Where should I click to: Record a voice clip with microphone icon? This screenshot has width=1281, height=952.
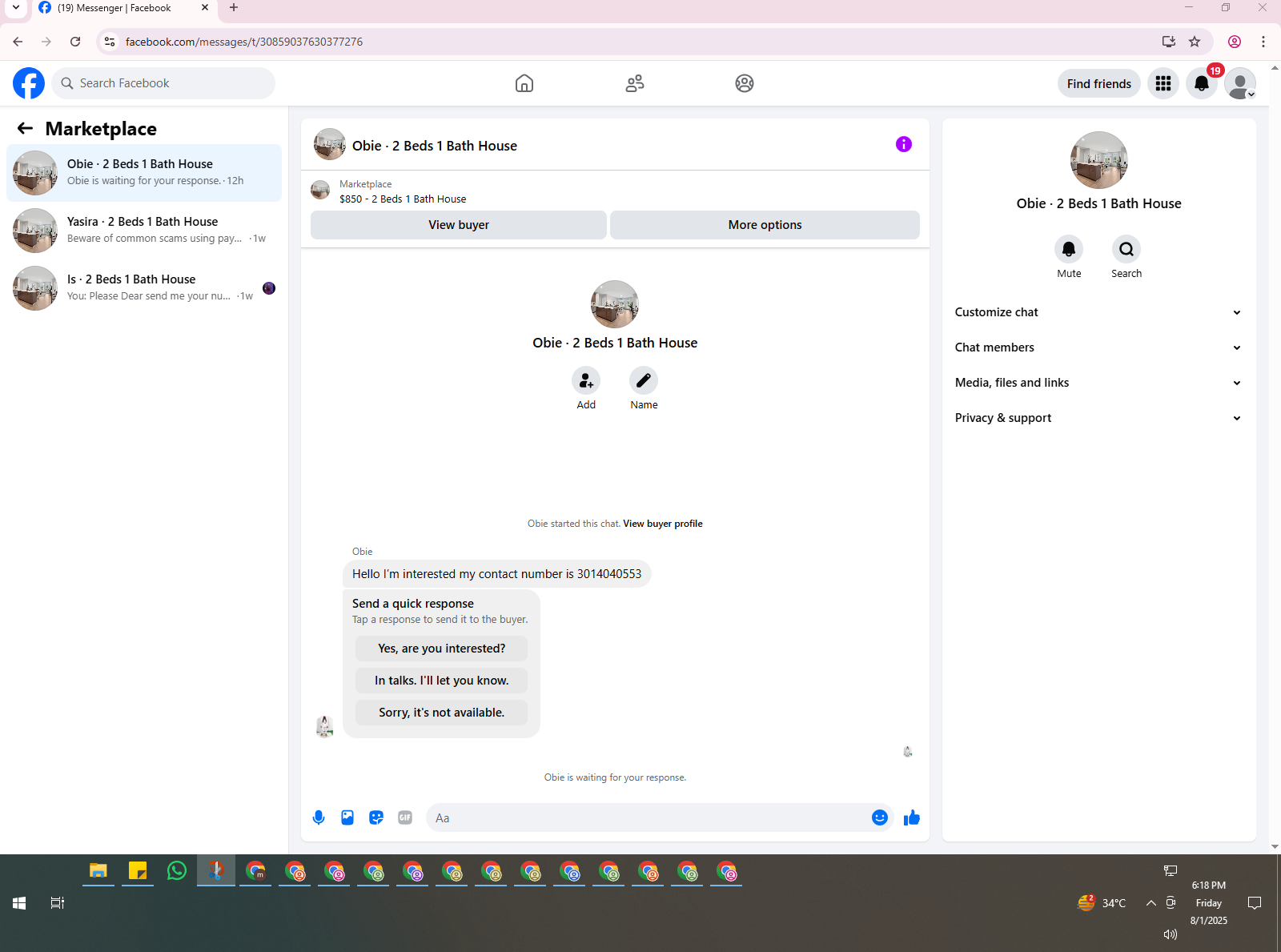click(x=319, y=817)
